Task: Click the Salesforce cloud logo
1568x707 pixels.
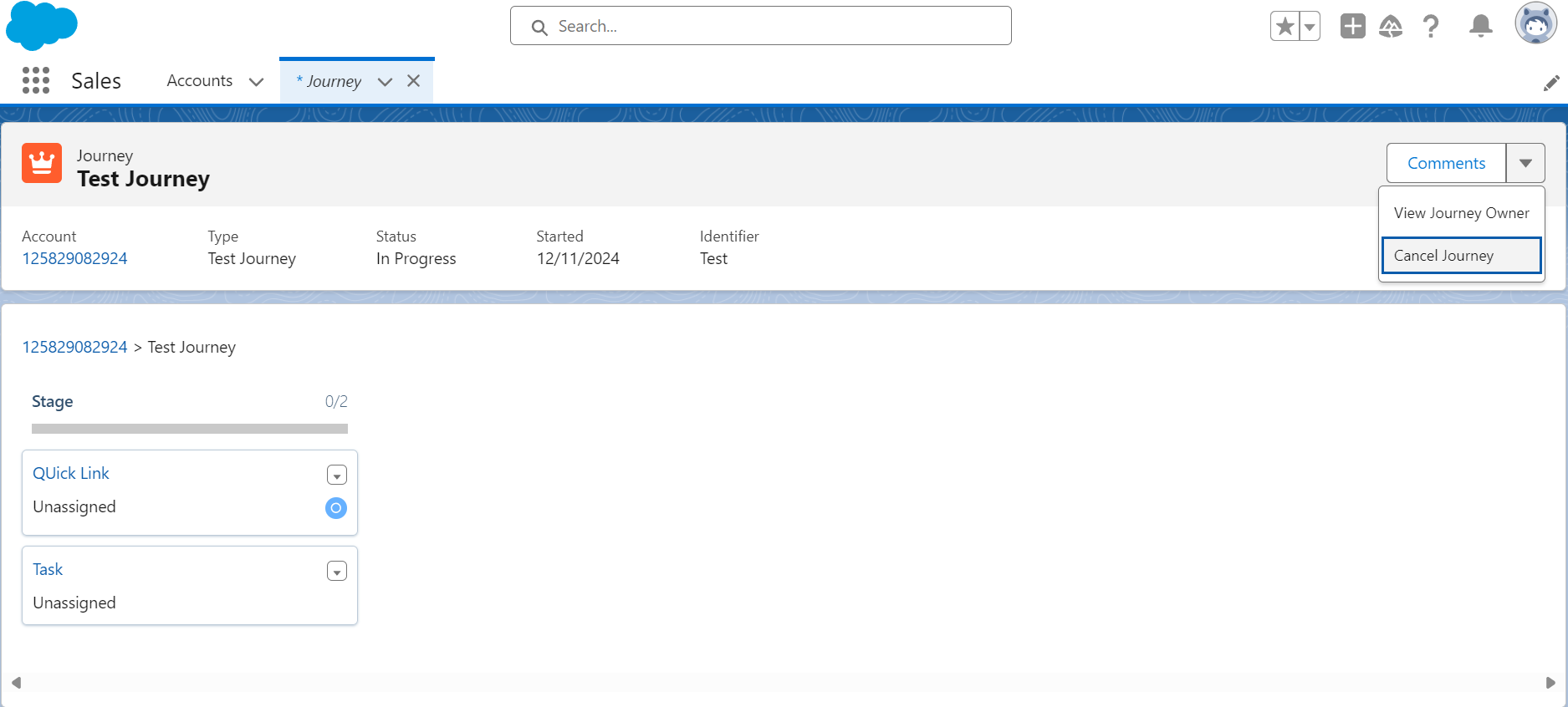Action: pos(41,26)
